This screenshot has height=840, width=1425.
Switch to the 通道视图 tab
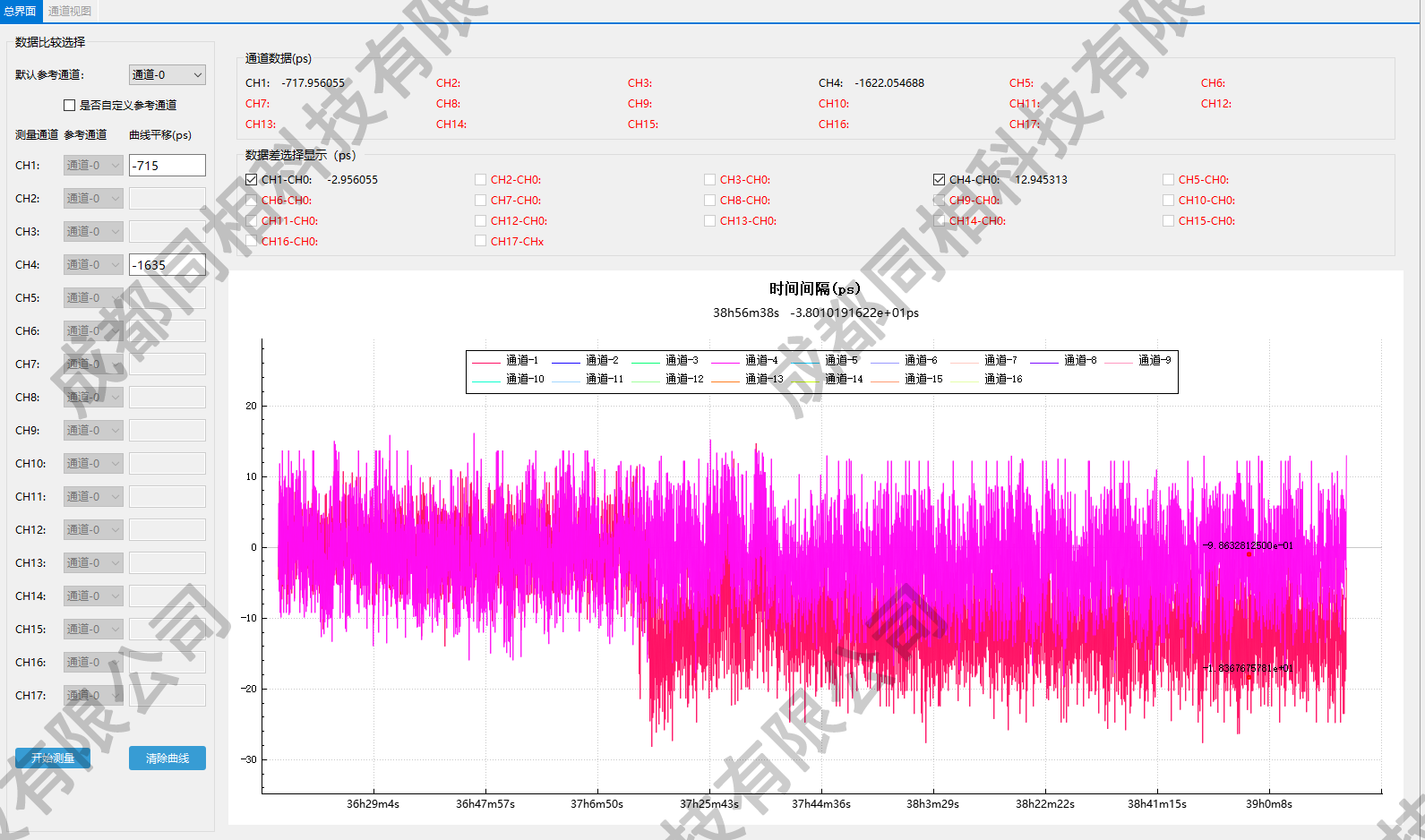tap(69, 11)
